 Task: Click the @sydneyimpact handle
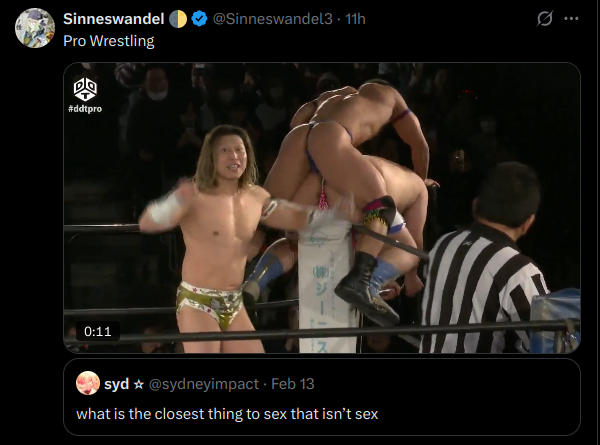pos(204,384)
